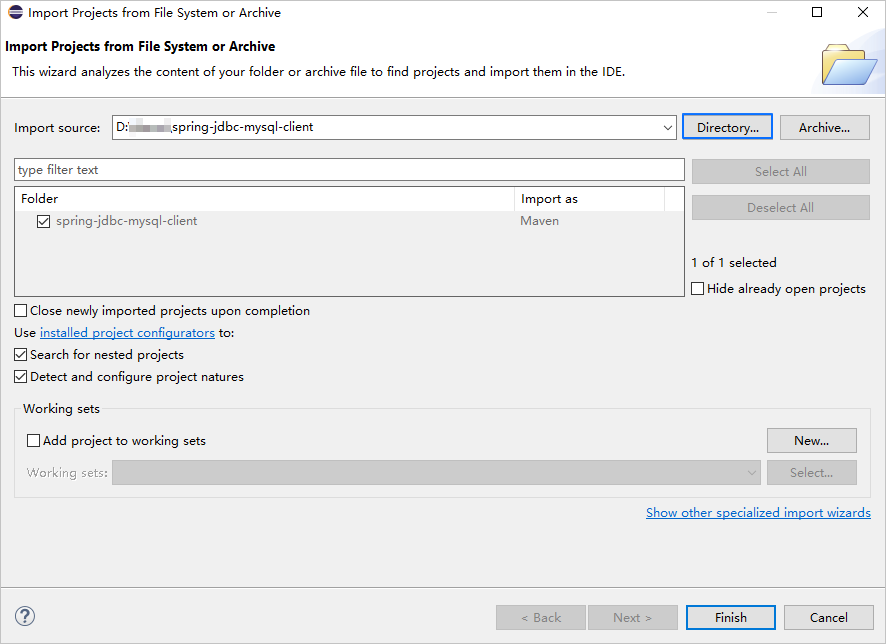This screenshot has width=886, height=644.
Task: Click the help question mark icon
Action: tap(26, 617)
